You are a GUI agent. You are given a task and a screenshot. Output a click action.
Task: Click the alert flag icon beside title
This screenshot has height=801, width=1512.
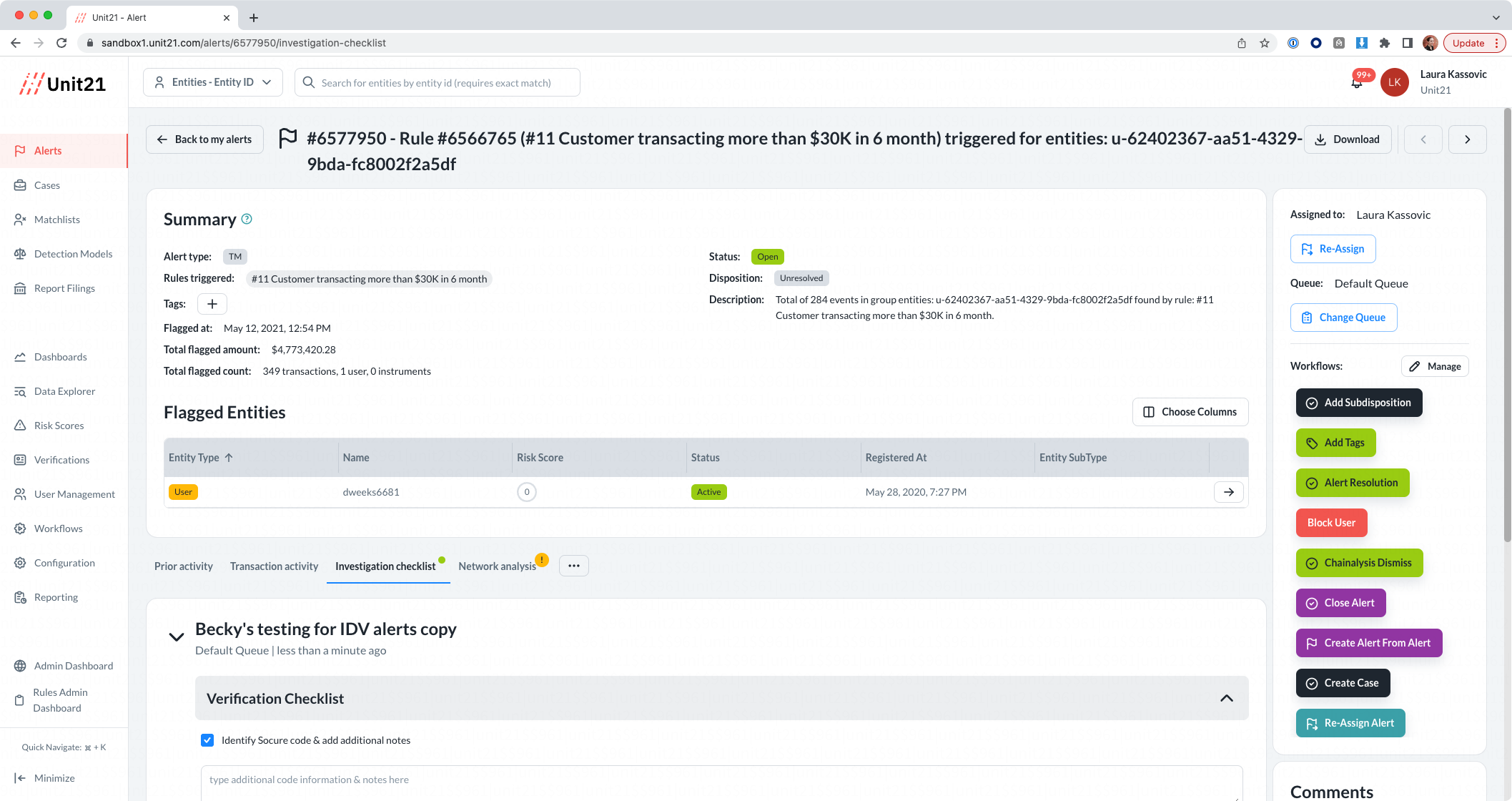287,138
